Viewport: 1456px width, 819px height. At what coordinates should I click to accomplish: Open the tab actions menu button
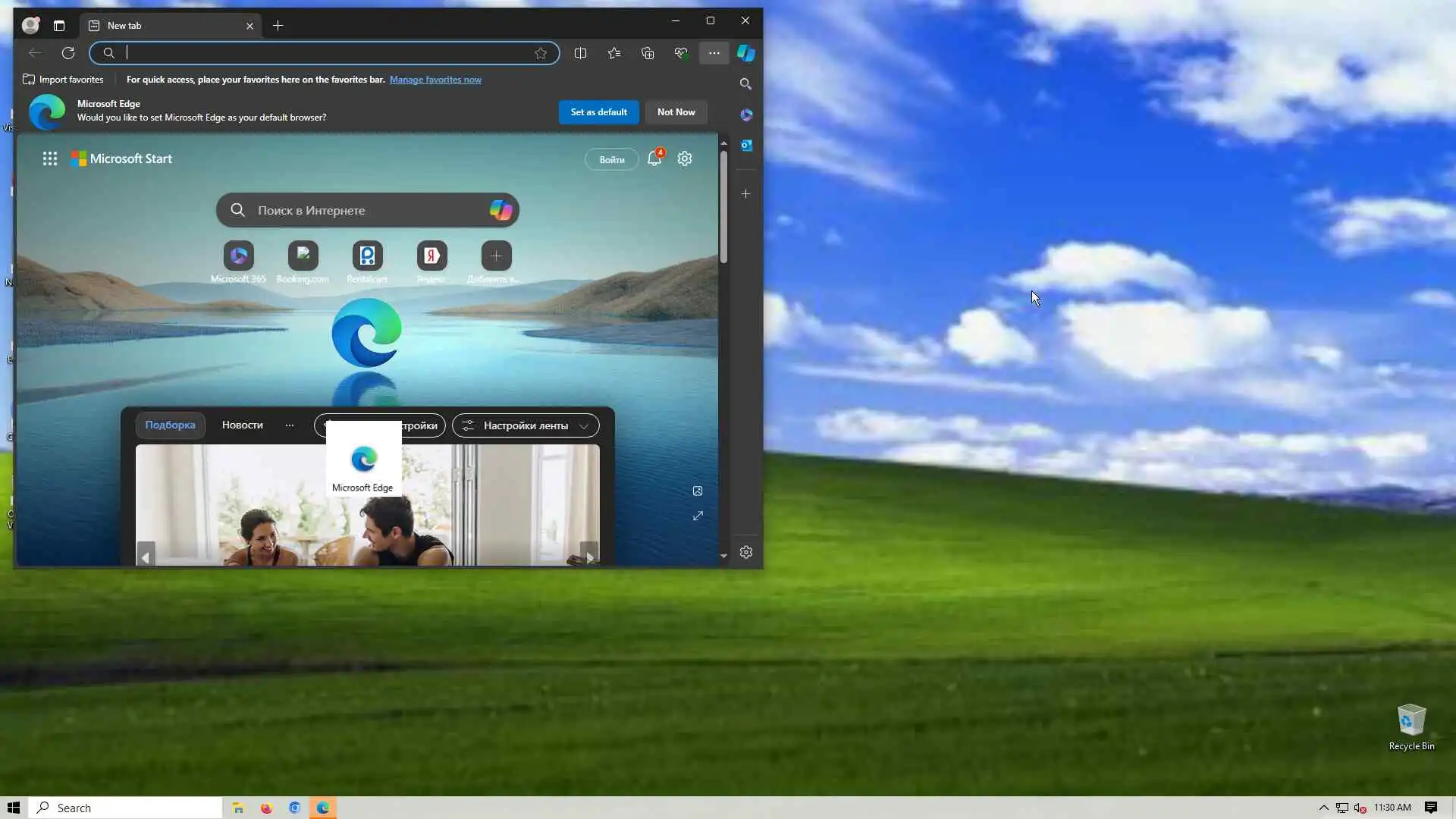59,26
